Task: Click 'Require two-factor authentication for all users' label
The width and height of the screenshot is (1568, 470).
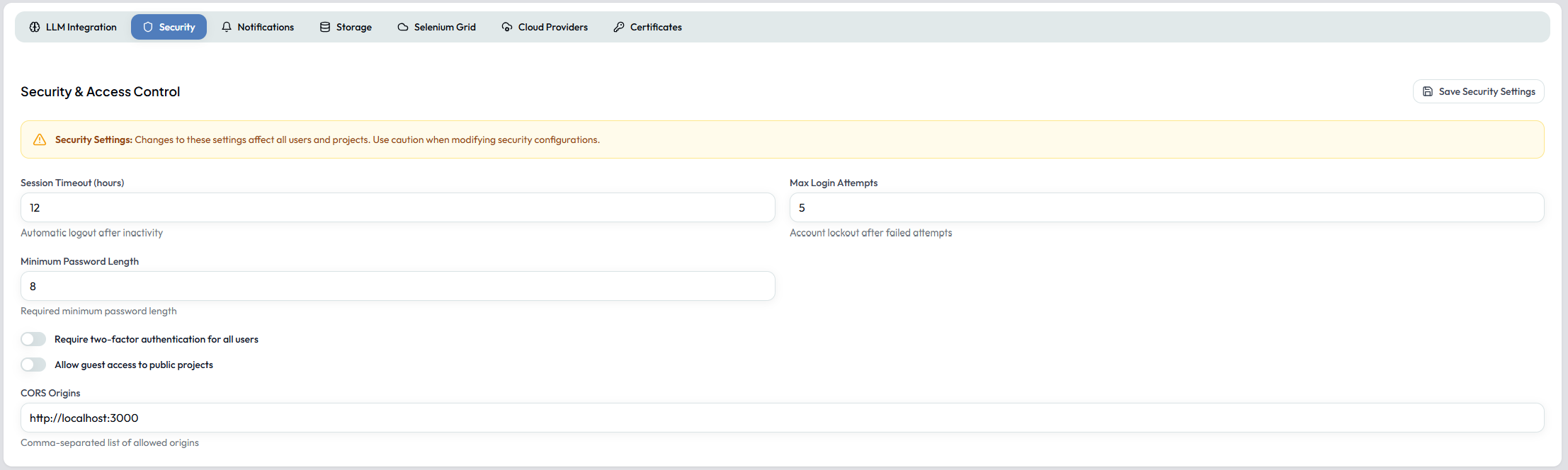Action: tap(157, 339)
